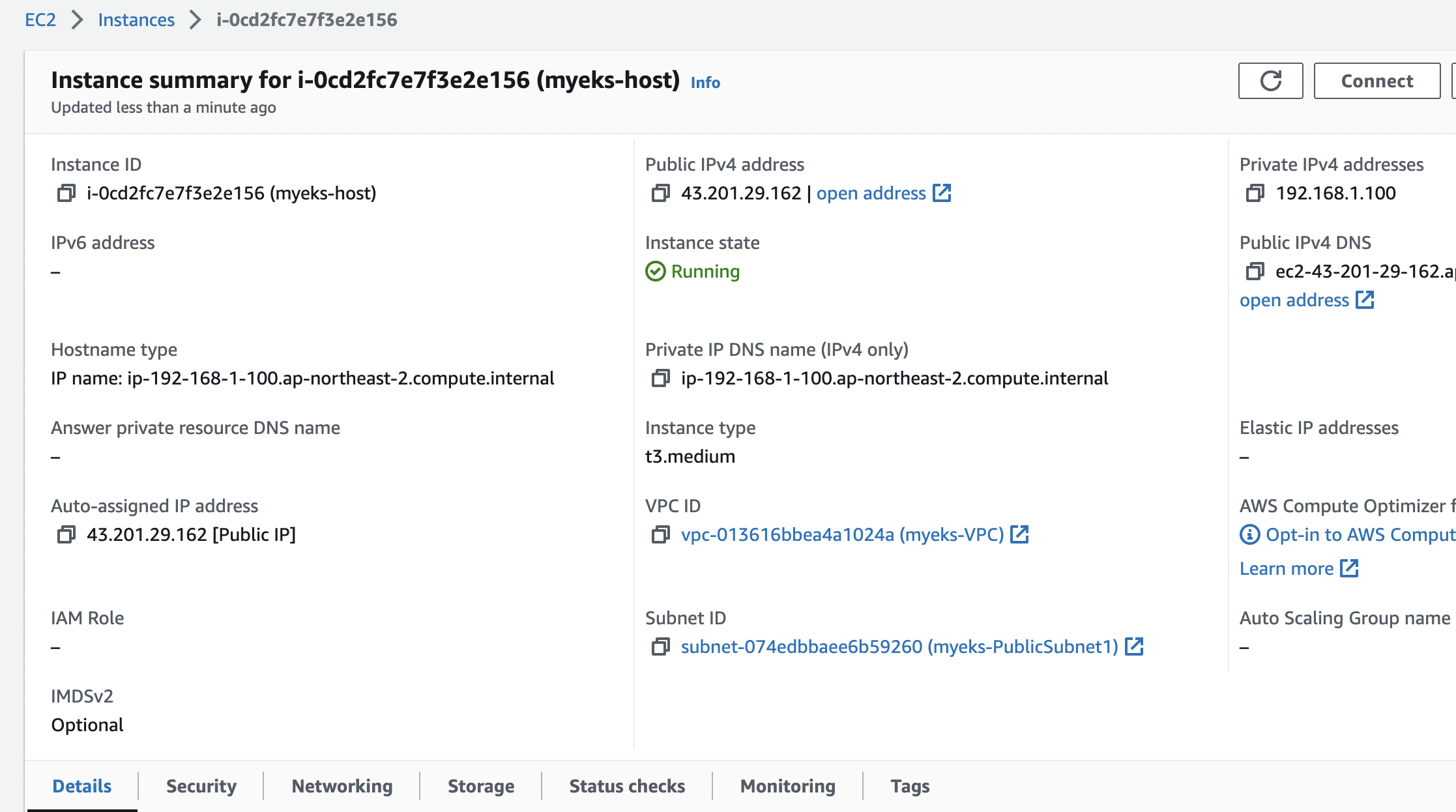Open the Tags tab
This screenshot has height=812, width=1456.
(x=910, y=786)
